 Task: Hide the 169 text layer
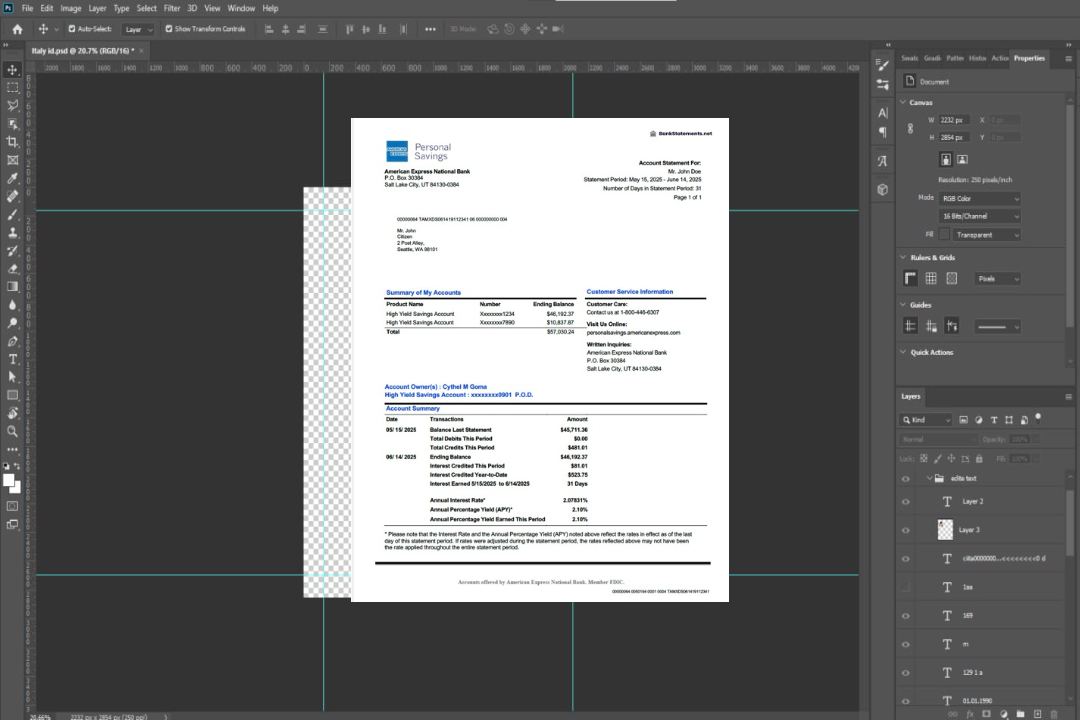906,616
